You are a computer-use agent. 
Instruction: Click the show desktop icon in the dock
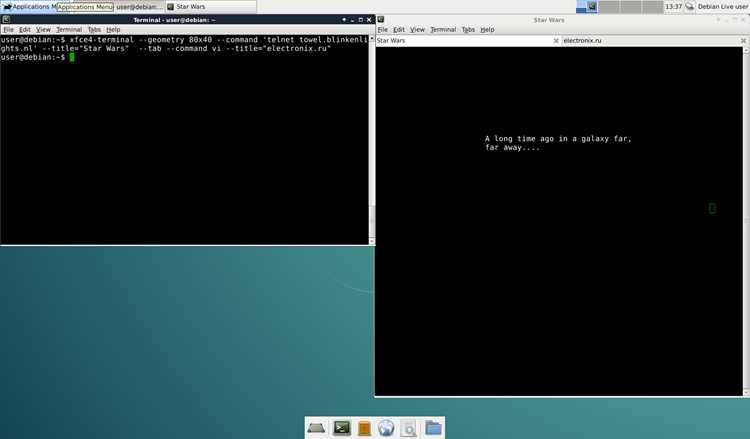pos(316,428)
